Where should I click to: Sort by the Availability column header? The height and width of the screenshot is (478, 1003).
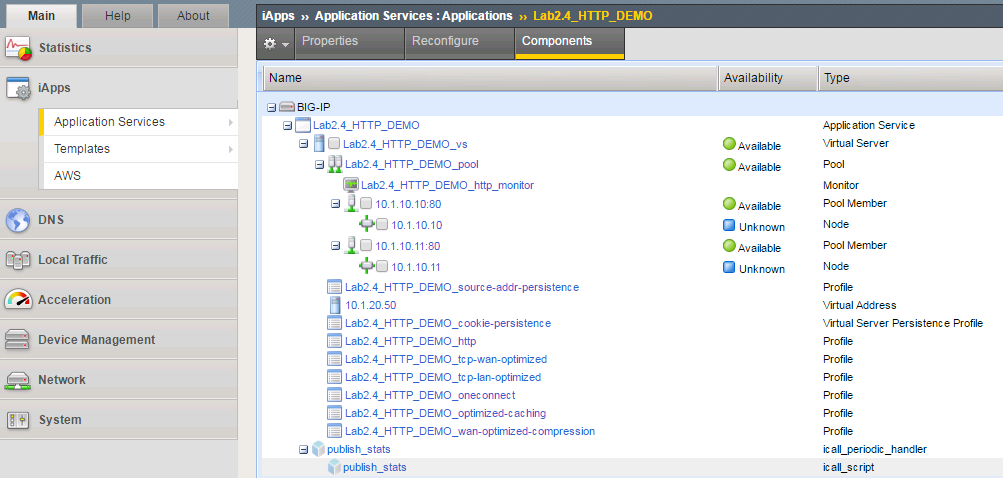(x=768, y=78)
